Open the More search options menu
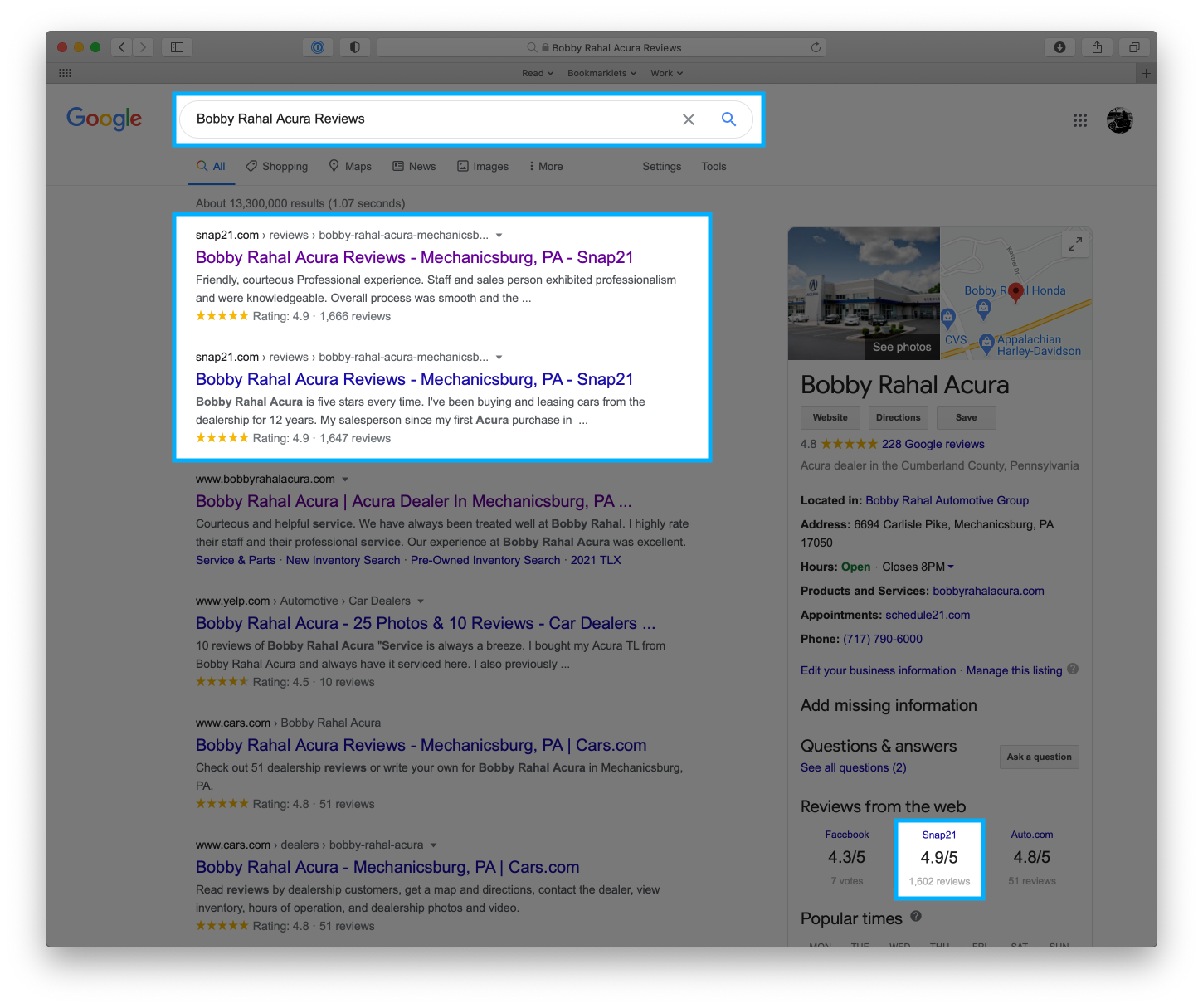 point(546,166)
